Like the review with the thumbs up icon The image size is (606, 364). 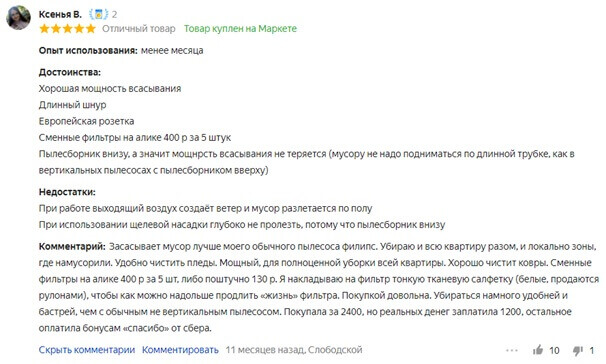pos(538,350)
